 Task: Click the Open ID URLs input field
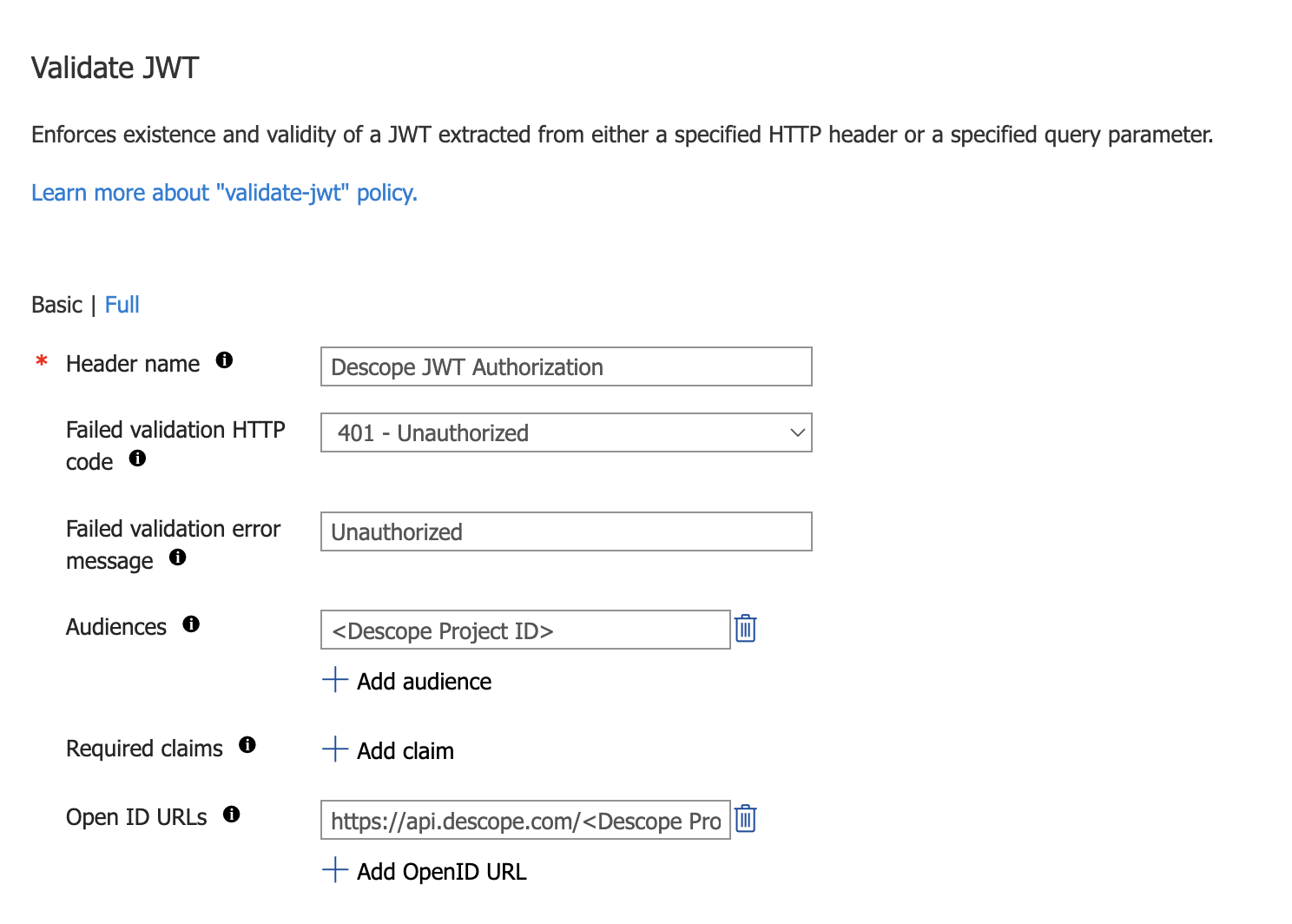click(x=525, y=820)
